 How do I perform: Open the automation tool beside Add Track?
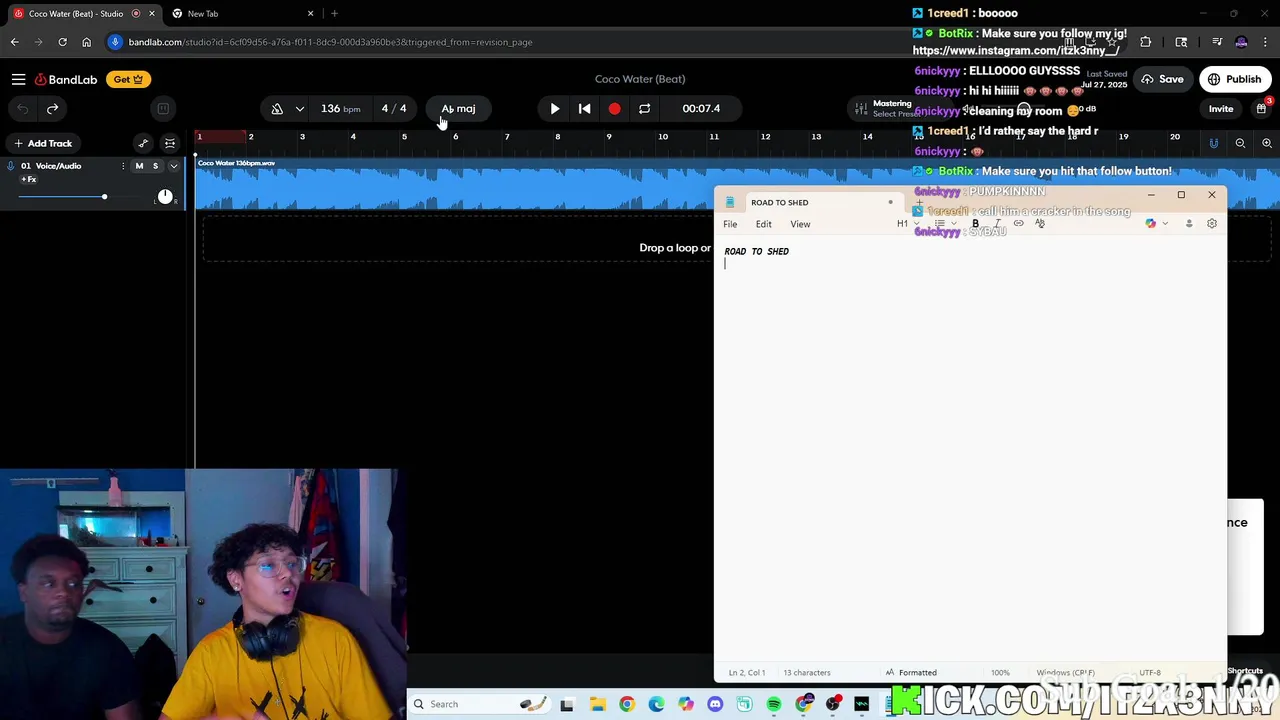(143, 143)
